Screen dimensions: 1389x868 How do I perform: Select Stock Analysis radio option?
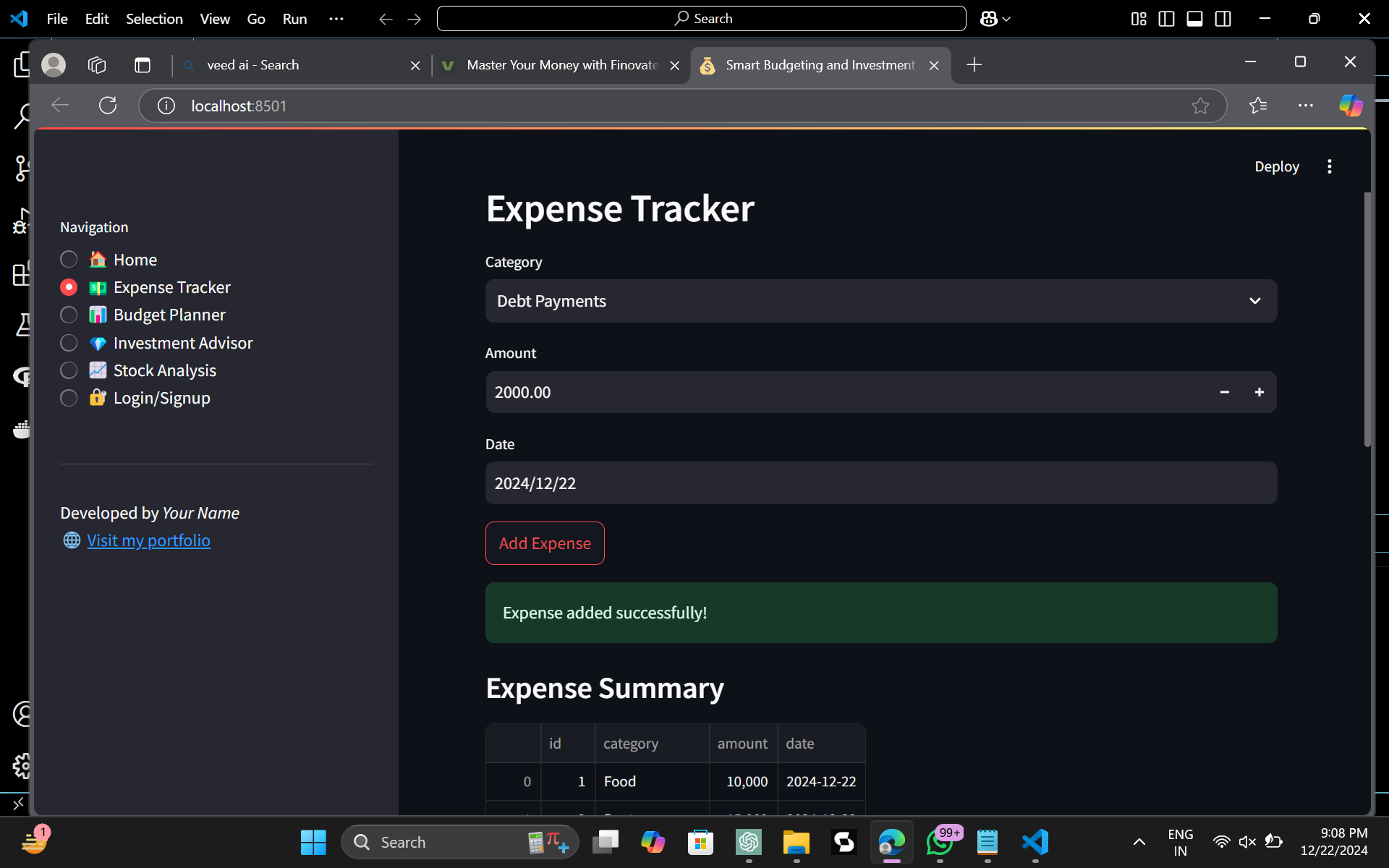click(69, 370)
